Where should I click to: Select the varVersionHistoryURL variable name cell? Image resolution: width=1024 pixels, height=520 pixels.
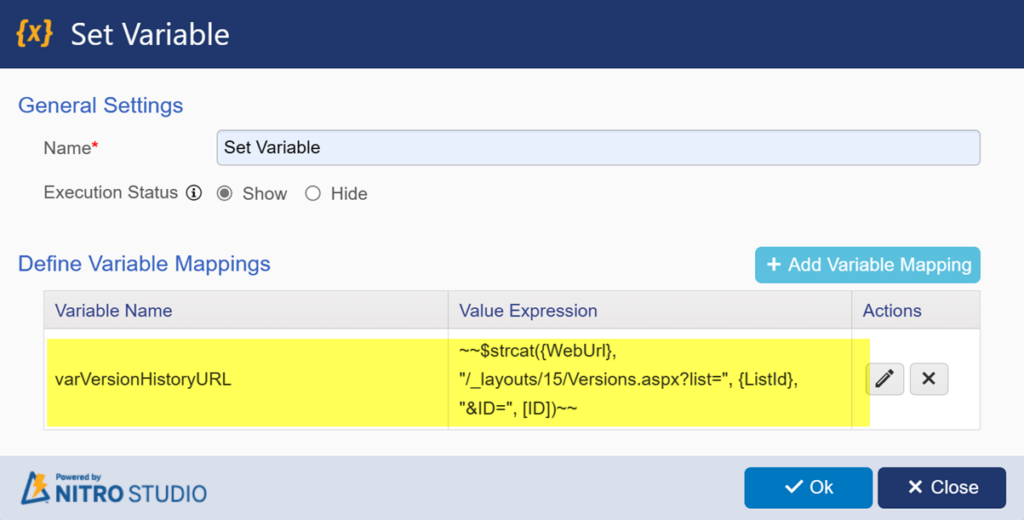[x=143, y=379]
